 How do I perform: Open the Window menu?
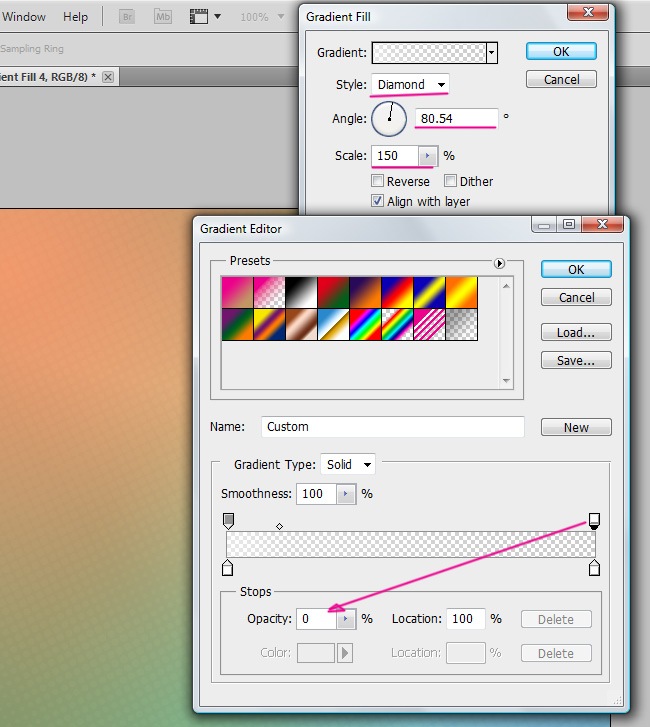[24, 17]
